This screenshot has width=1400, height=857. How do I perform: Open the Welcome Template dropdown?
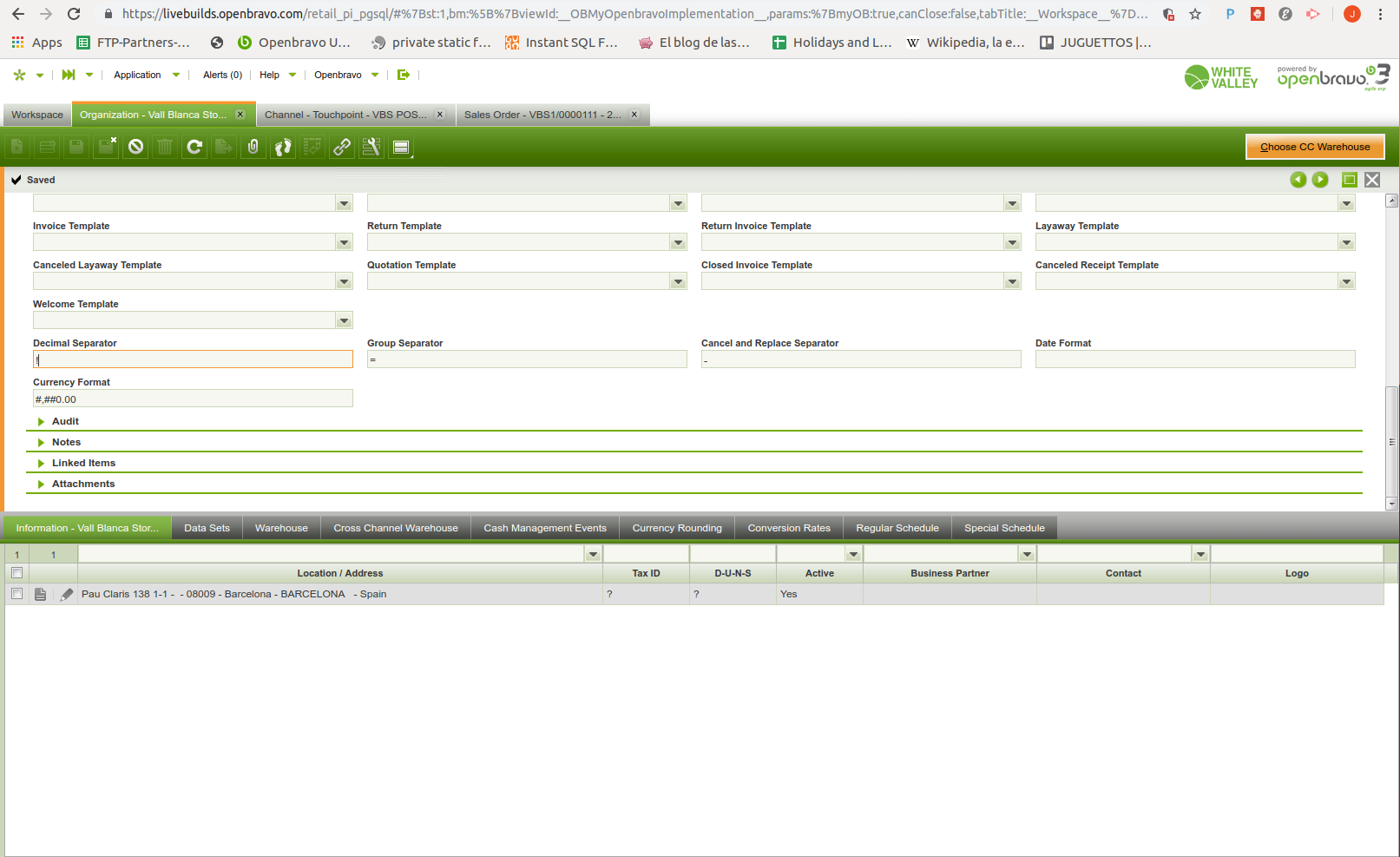pyautogui.click(x=344, y=321)
